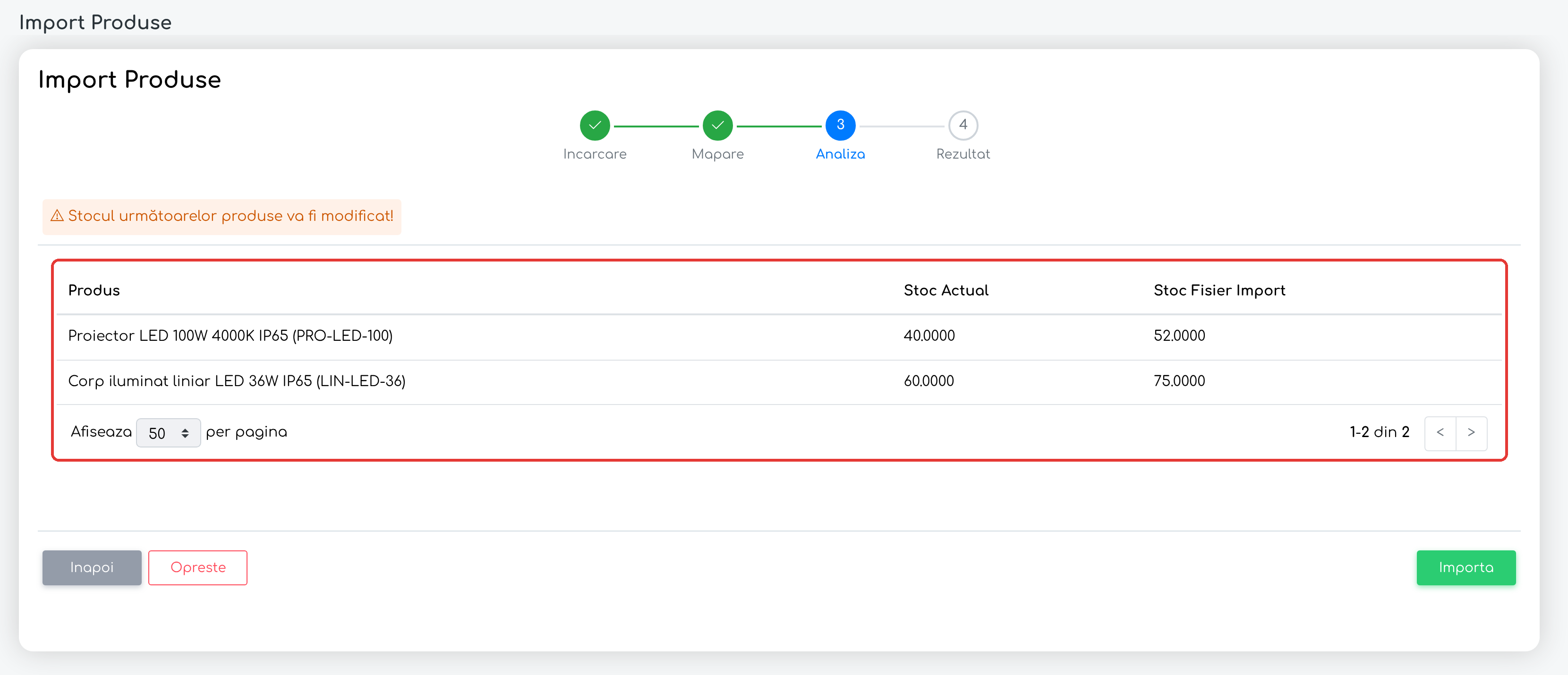
Task: Select step 3 Analiza circle
Action: point(840,125)
